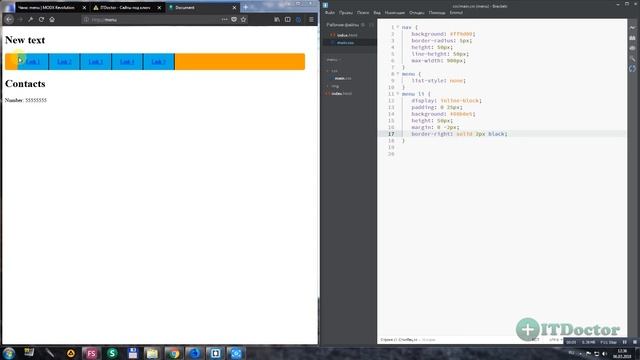640x360 pixels.
Task: Click the fourth Brackets right-sidebar tool icon
Action: pyautogui.click(x=633, y=58)
